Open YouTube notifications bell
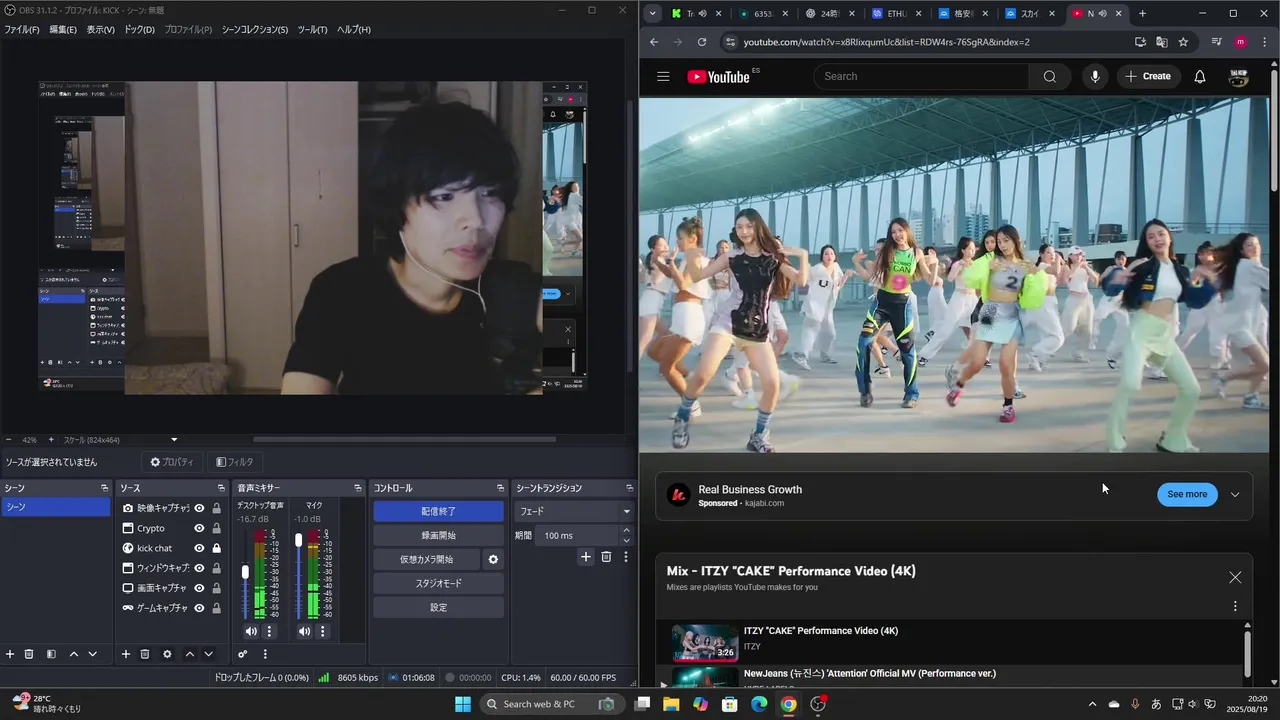 1200,76
